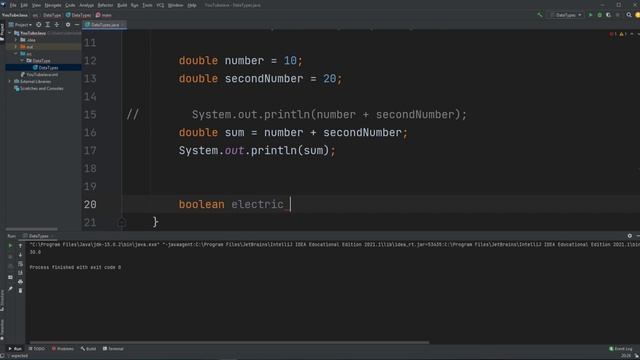Open the Problems tool window
This screenshot has height=360, width=640.
coord(62,349)
